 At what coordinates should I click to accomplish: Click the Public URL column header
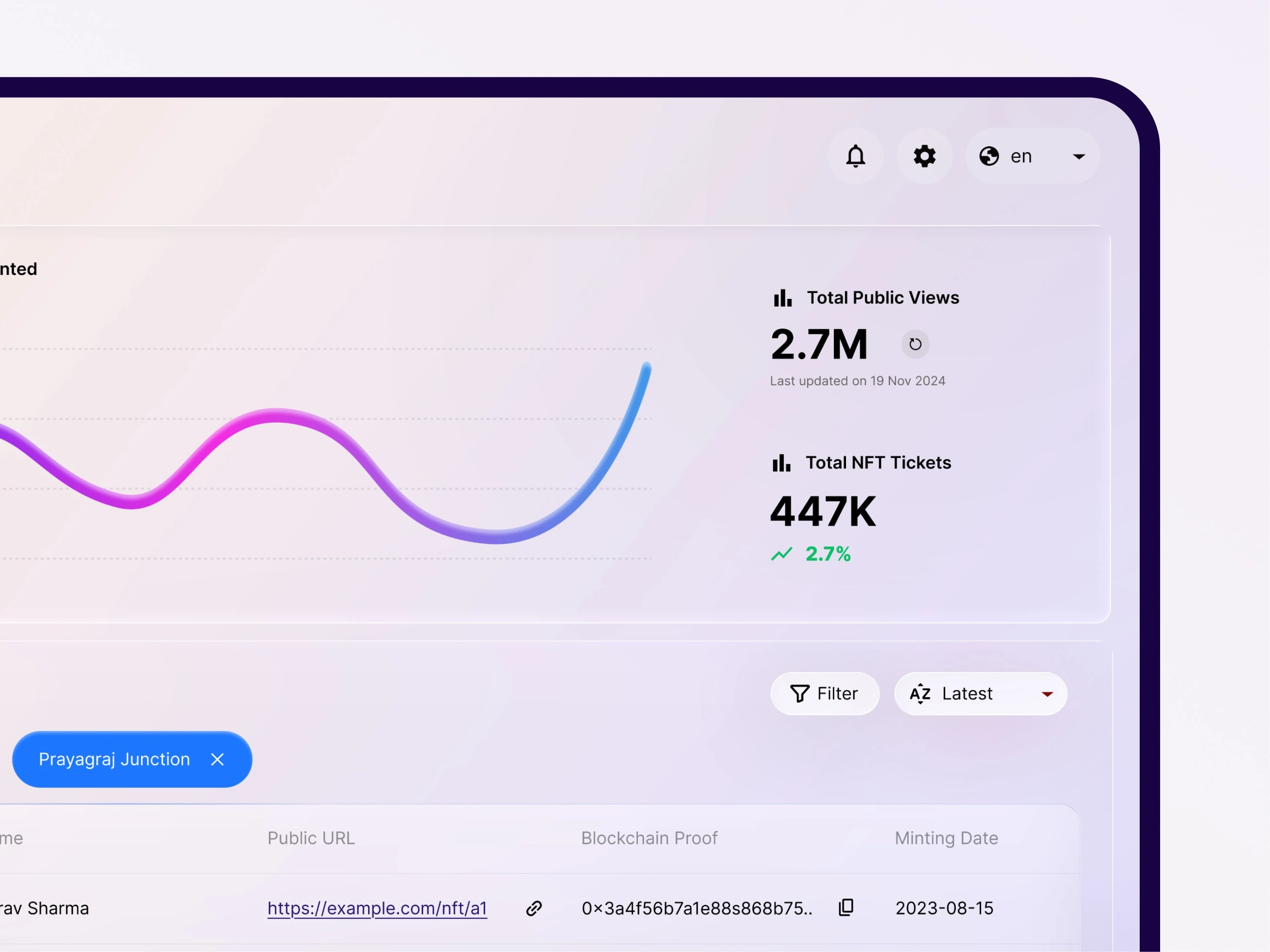click(x=311, y=838)
